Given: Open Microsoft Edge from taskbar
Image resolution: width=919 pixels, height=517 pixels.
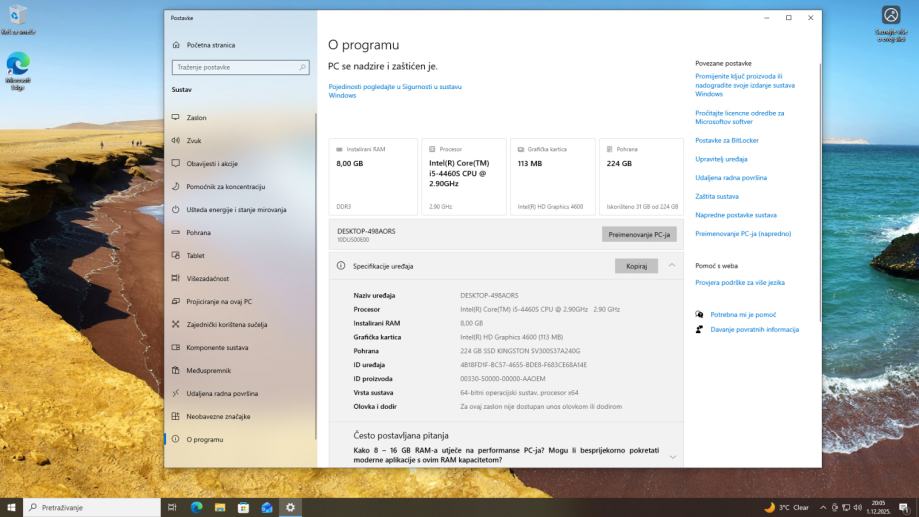Looking at the screenshot, I should click(x=196, y=508).
